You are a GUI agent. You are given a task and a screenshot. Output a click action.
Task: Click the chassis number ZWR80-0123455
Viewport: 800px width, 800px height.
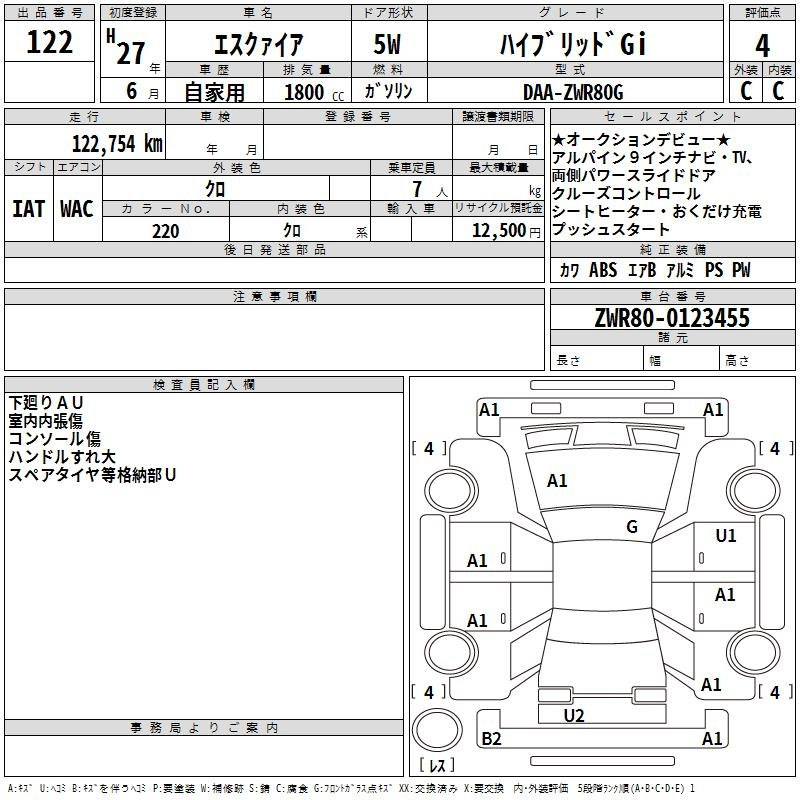pos(672,319)
